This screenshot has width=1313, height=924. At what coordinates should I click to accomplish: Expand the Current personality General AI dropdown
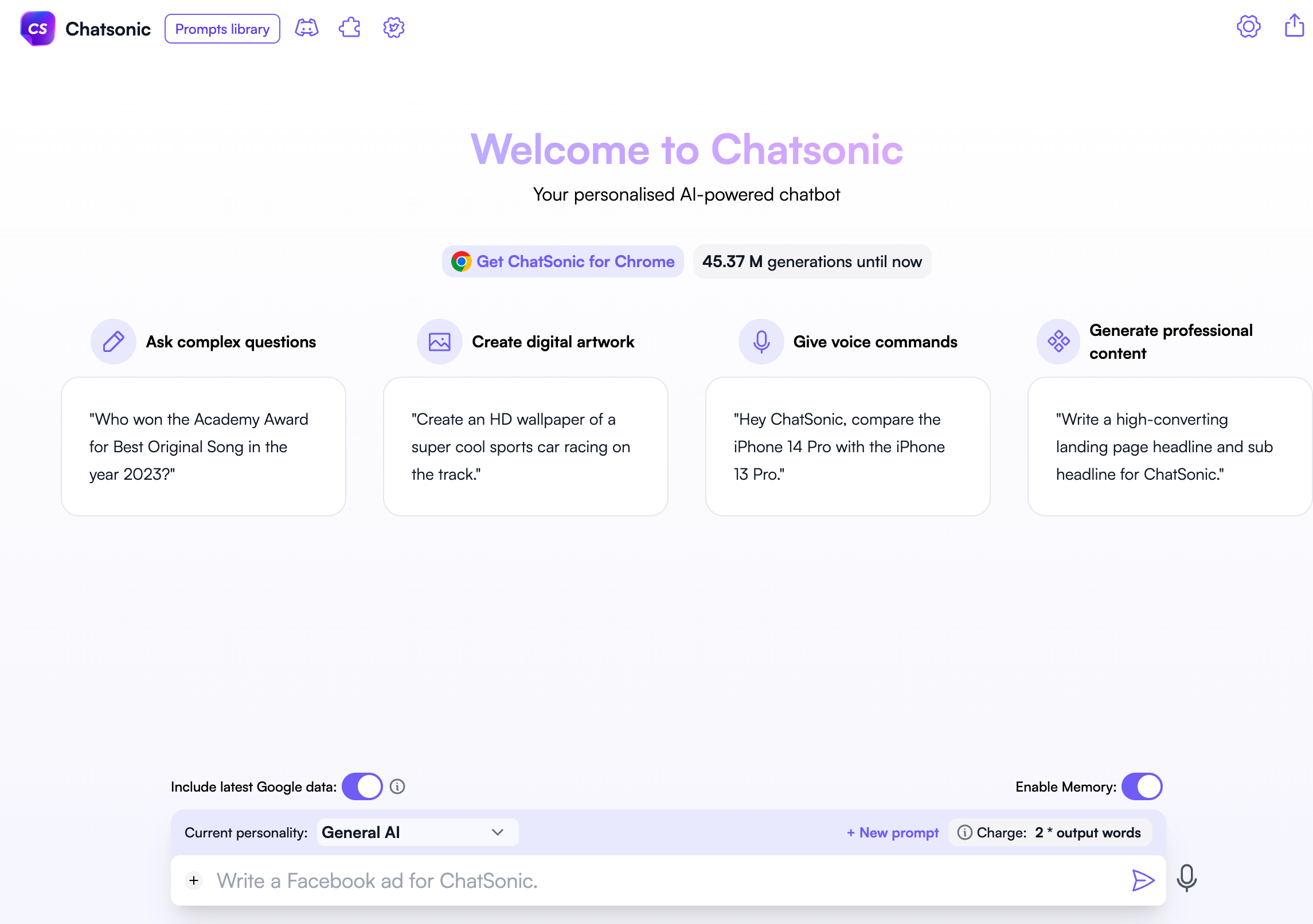[x=497, y=833]
